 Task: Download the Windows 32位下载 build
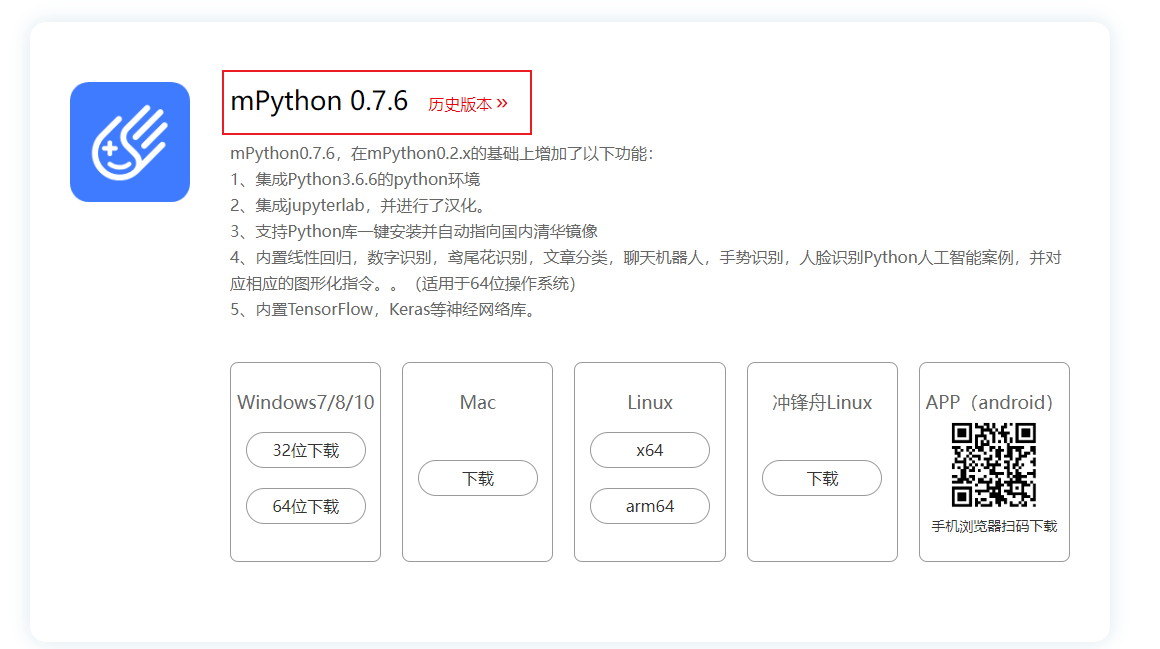pyautogui.click(x=306, y=450)
